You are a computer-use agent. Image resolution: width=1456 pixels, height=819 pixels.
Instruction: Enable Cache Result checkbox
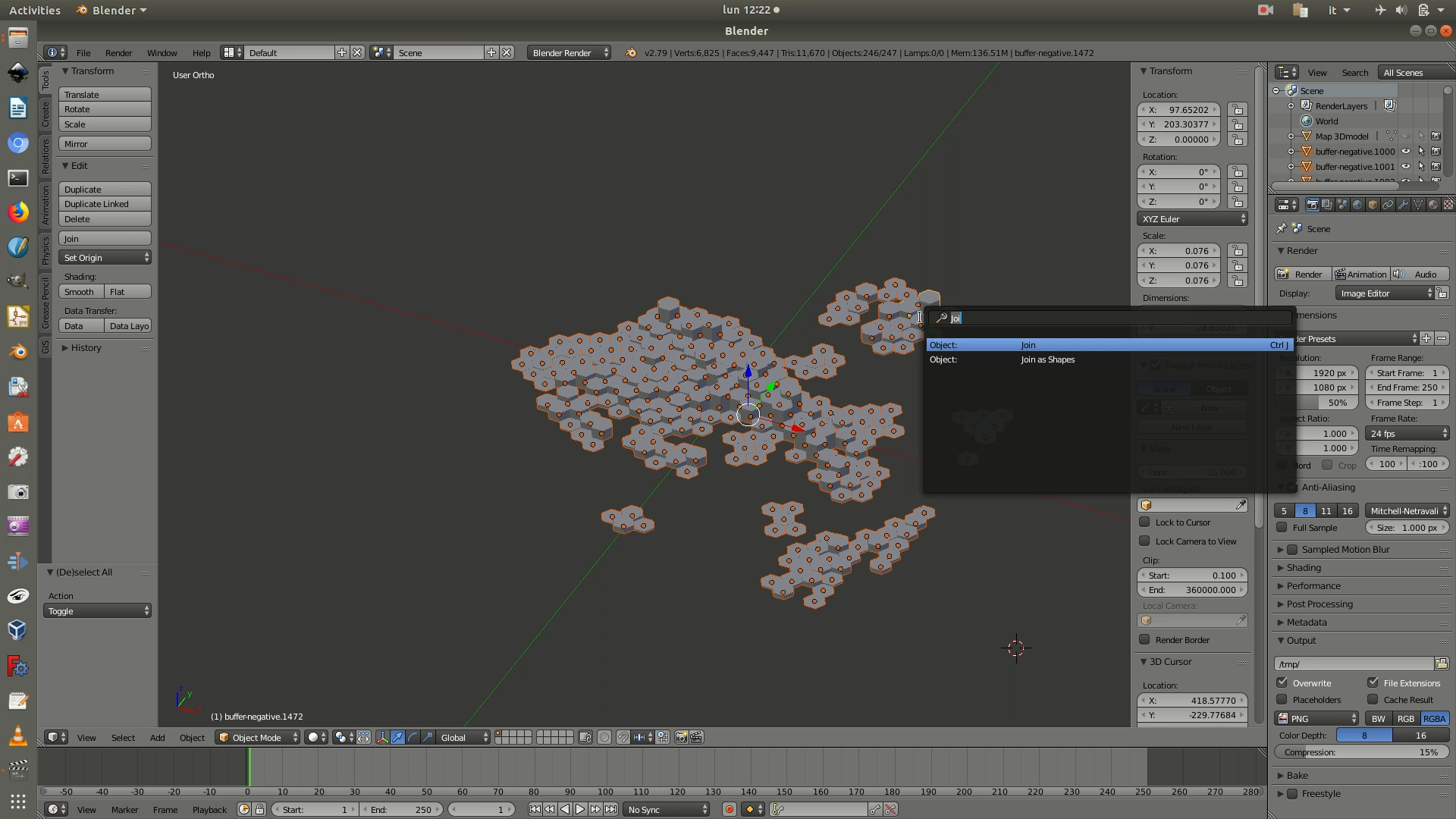(1373, 699)
